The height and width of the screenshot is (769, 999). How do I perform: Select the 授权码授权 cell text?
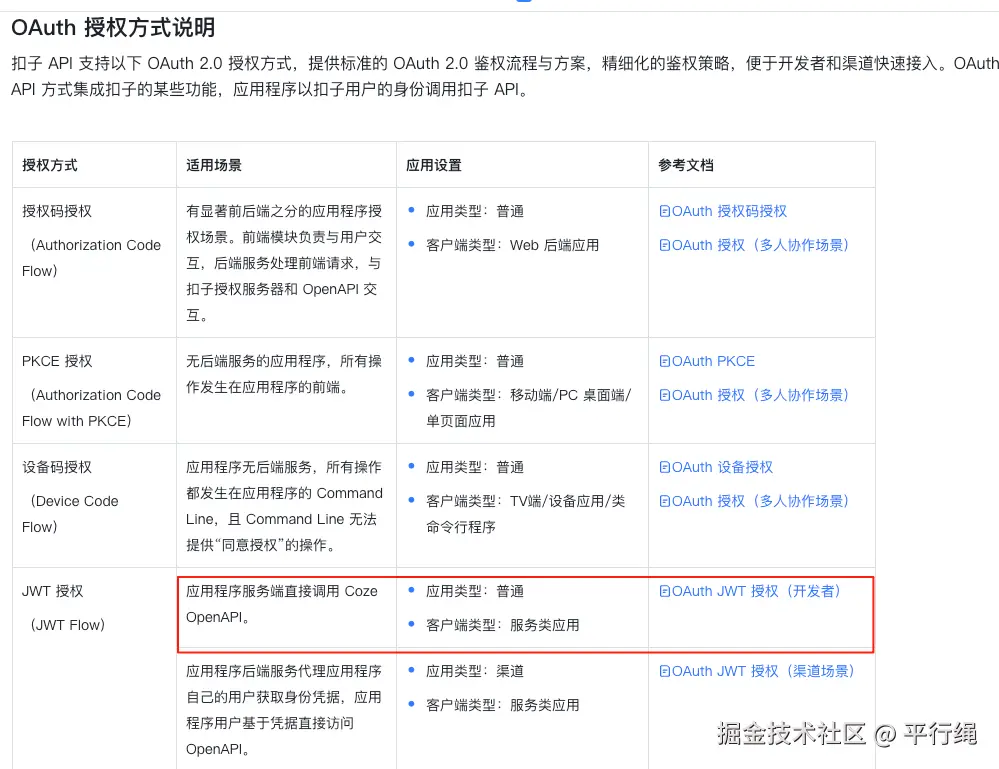(x=57, y=211)
